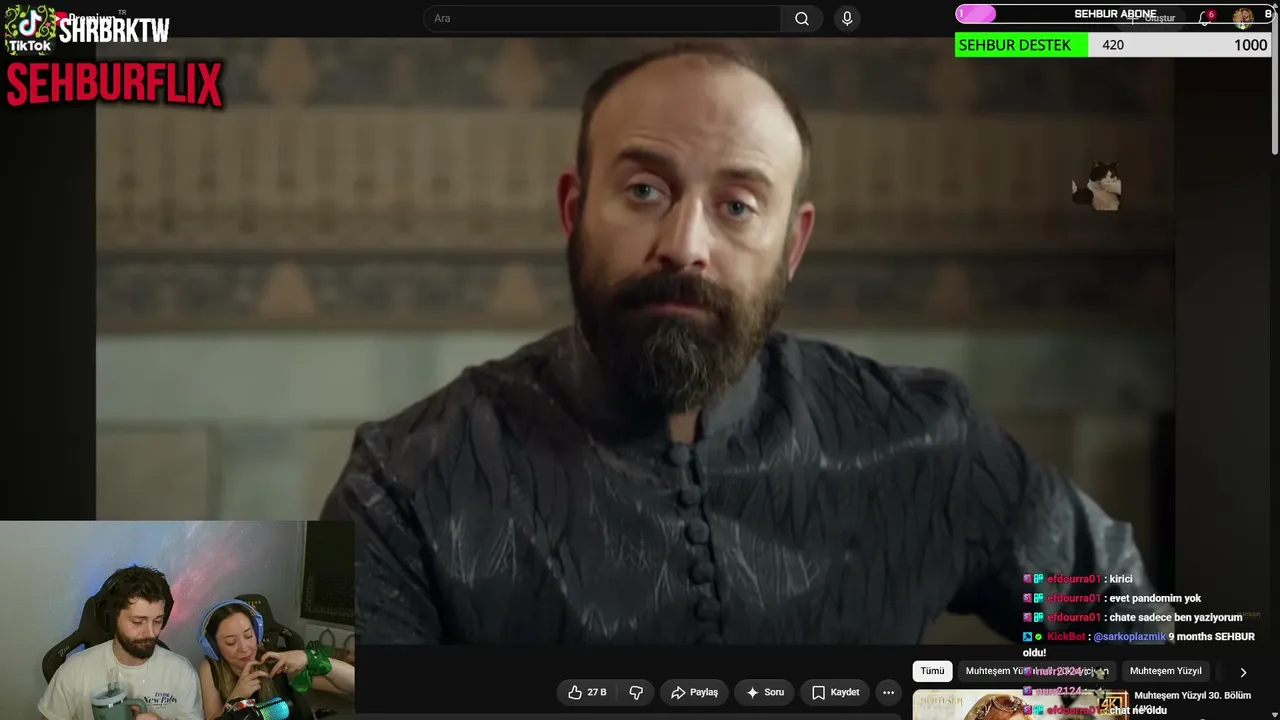Click the main video player

point(635,341)
